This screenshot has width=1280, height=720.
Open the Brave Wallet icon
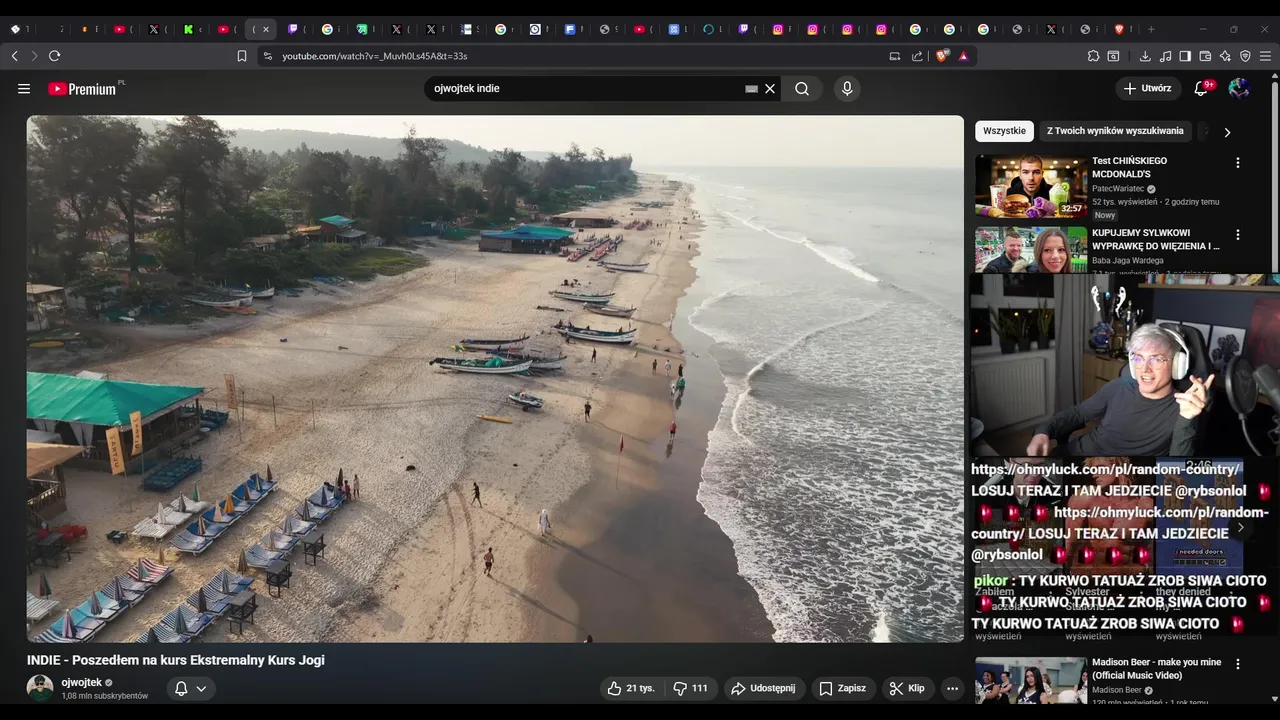(1205, 56)
